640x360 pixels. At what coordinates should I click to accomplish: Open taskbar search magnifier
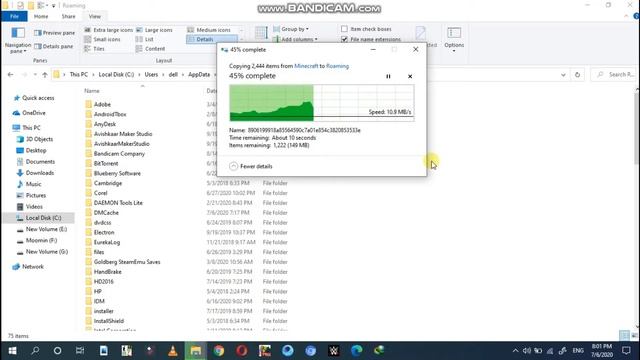pos(35,351)
